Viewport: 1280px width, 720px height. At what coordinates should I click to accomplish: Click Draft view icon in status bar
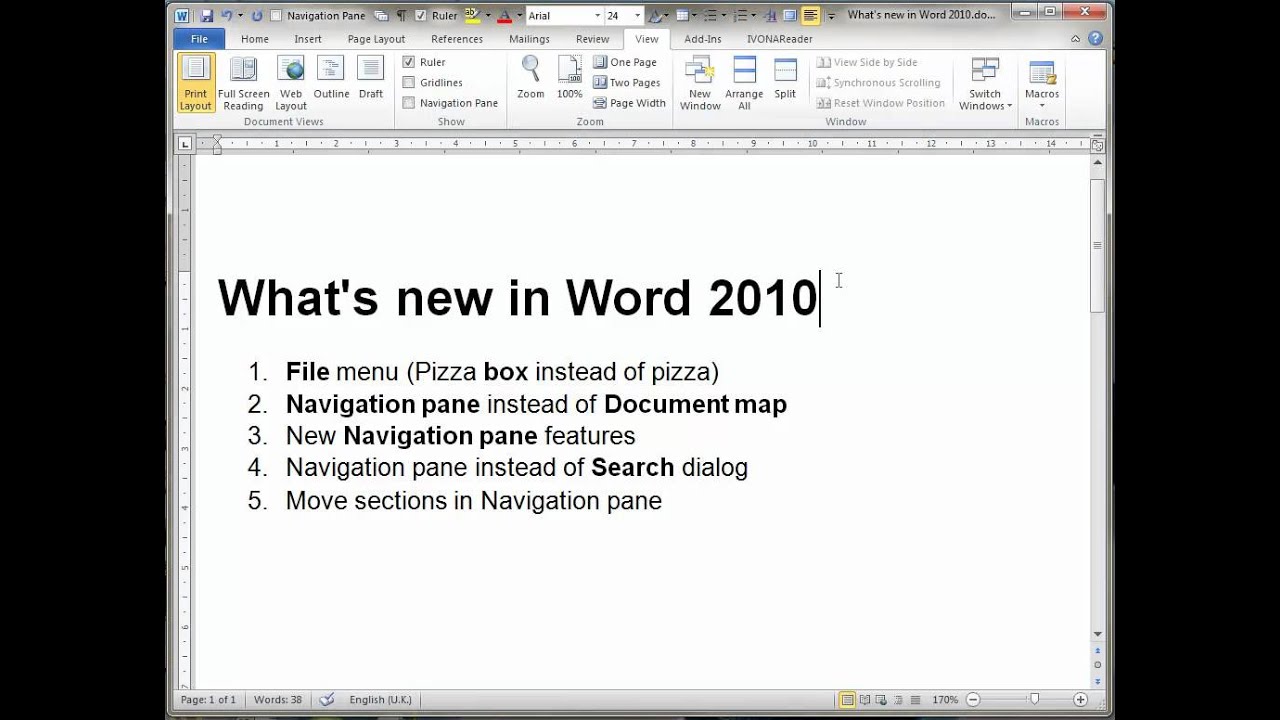pyautogui.click(x=915, y=700)
